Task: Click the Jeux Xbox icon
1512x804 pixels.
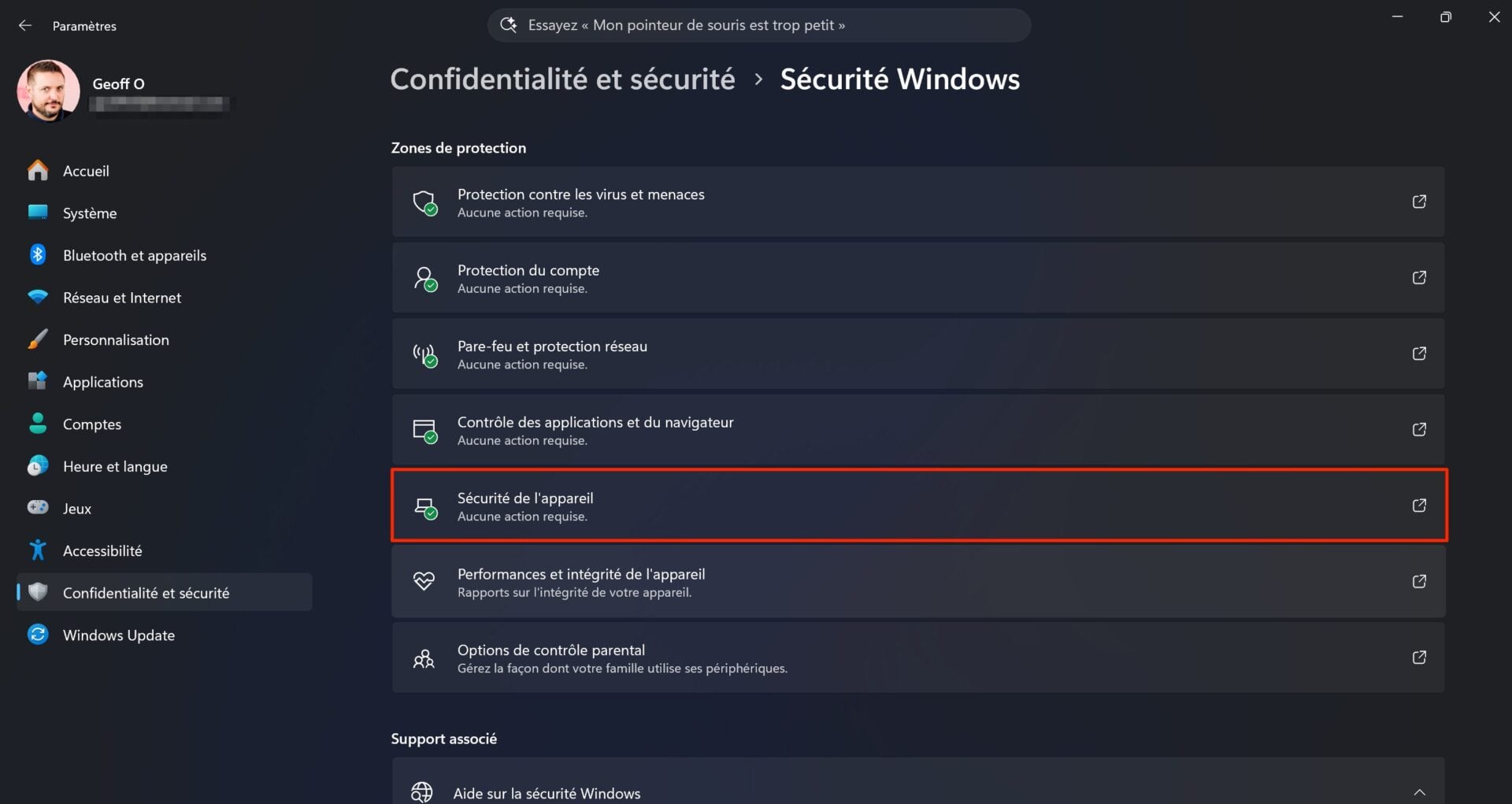Action: click(x=38, y=508)
